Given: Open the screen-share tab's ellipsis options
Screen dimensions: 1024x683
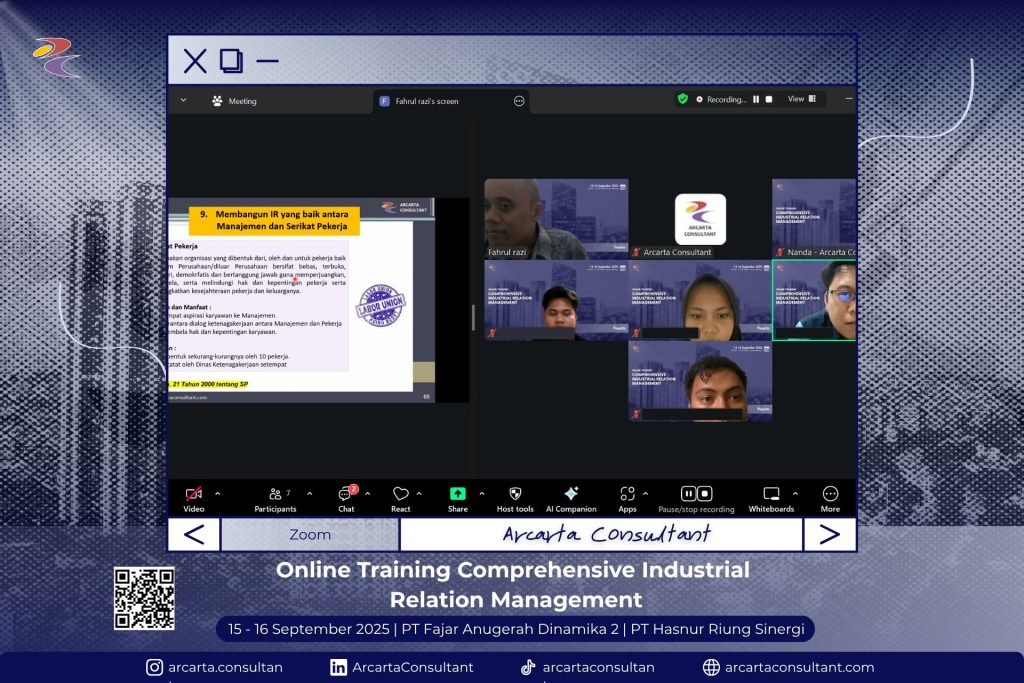Looking at the screenshot, I should click(519, 101).
